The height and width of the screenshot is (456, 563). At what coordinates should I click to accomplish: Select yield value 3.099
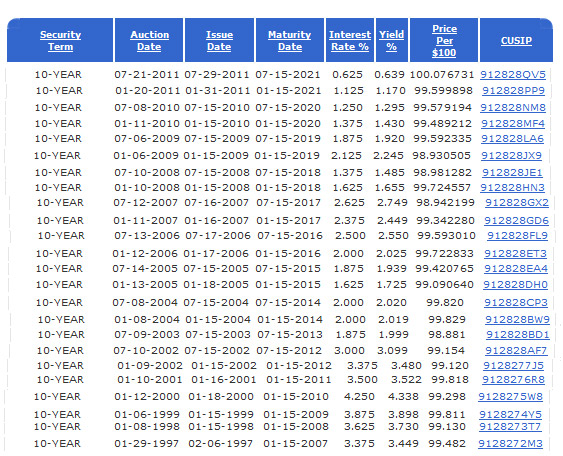[x=392, y=350]
